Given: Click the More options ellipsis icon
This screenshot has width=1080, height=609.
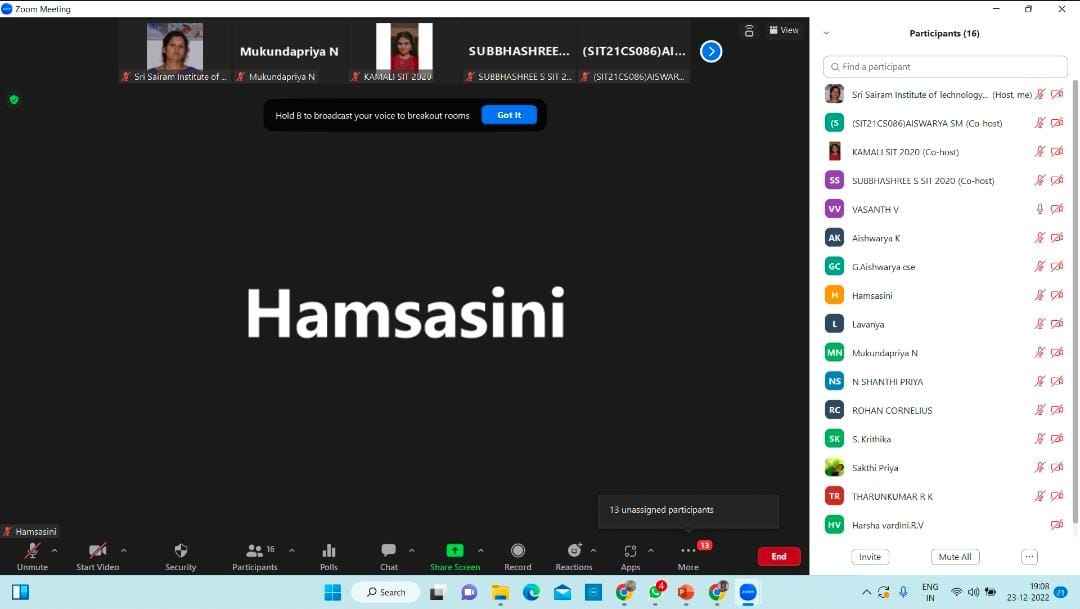Looking at the screenshot, I should point(688,551).
